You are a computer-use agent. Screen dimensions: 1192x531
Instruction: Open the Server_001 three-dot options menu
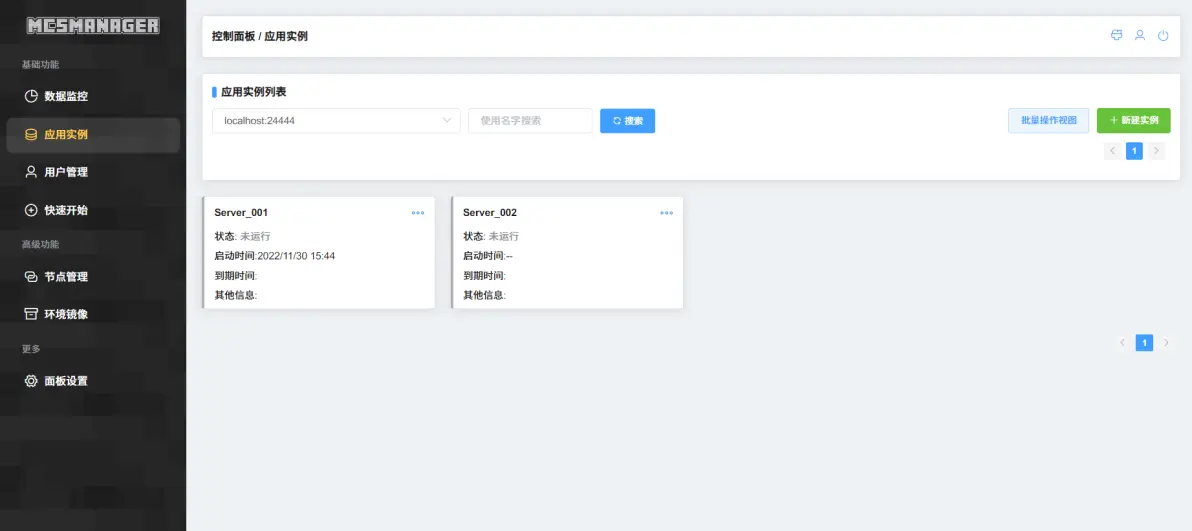pos(418,213)
